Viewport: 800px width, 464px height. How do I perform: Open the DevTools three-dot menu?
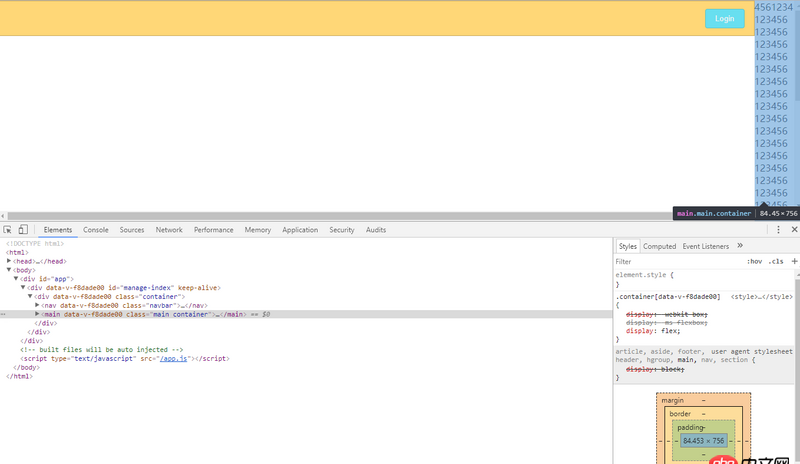click(779, 230)
